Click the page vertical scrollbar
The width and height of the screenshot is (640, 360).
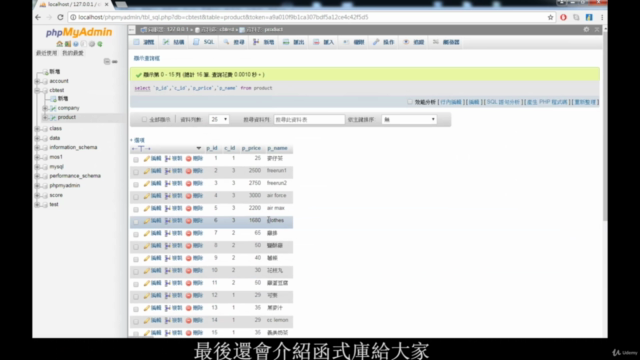(605, 127)
